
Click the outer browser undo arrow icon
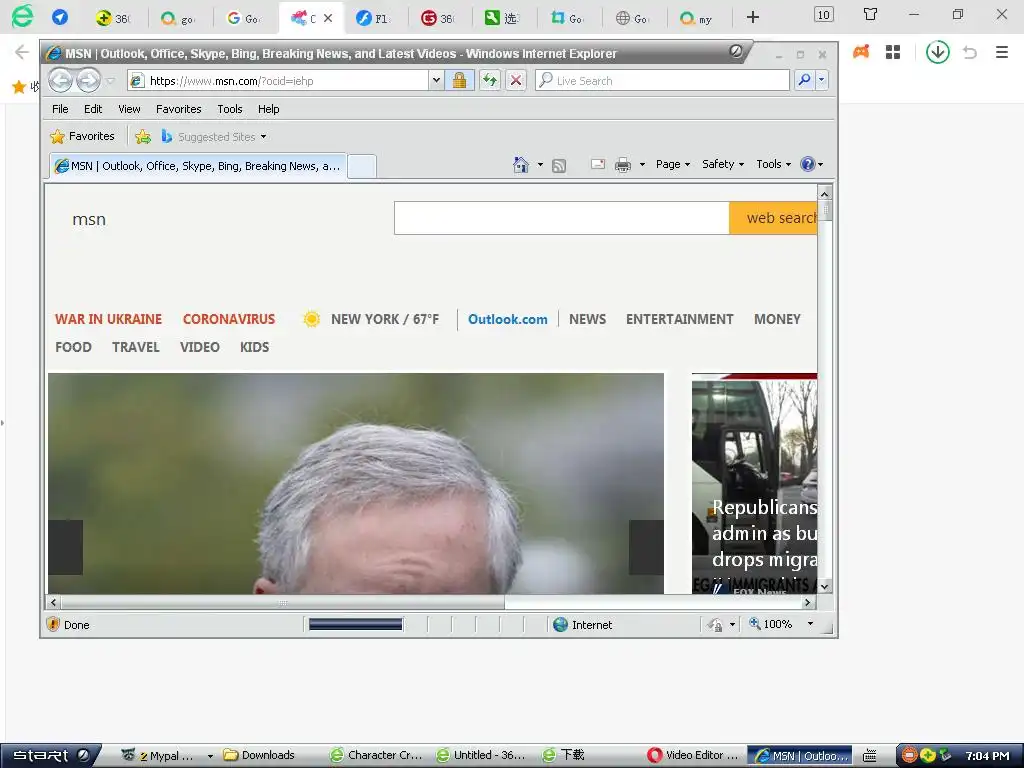(970, 52)
